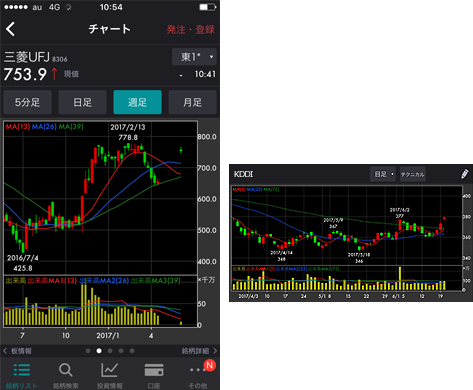
Task: Select the active 週足 tab
Action: 137,102
